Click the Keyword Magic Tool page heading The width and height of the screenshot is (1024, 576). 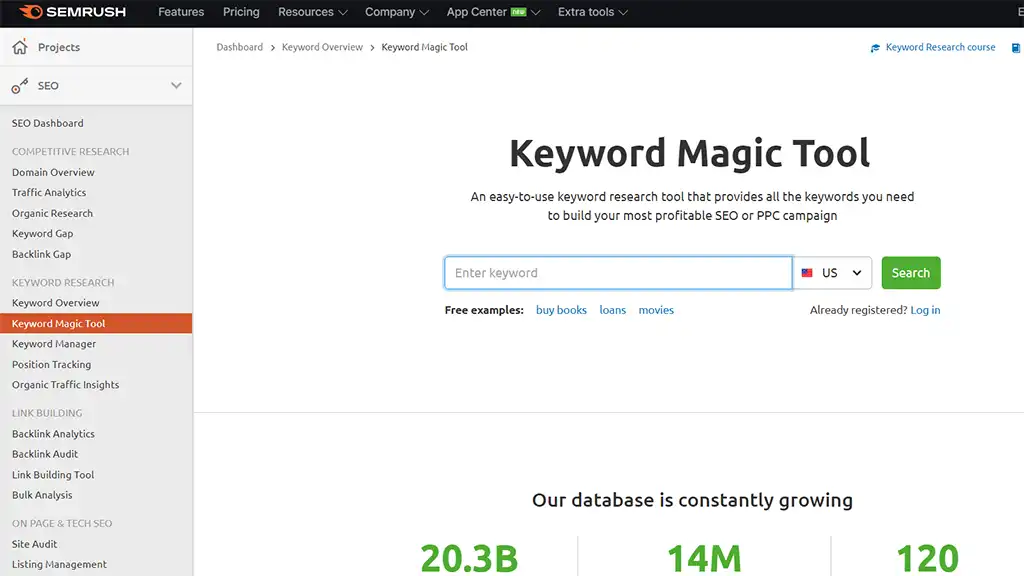[690, 153]
